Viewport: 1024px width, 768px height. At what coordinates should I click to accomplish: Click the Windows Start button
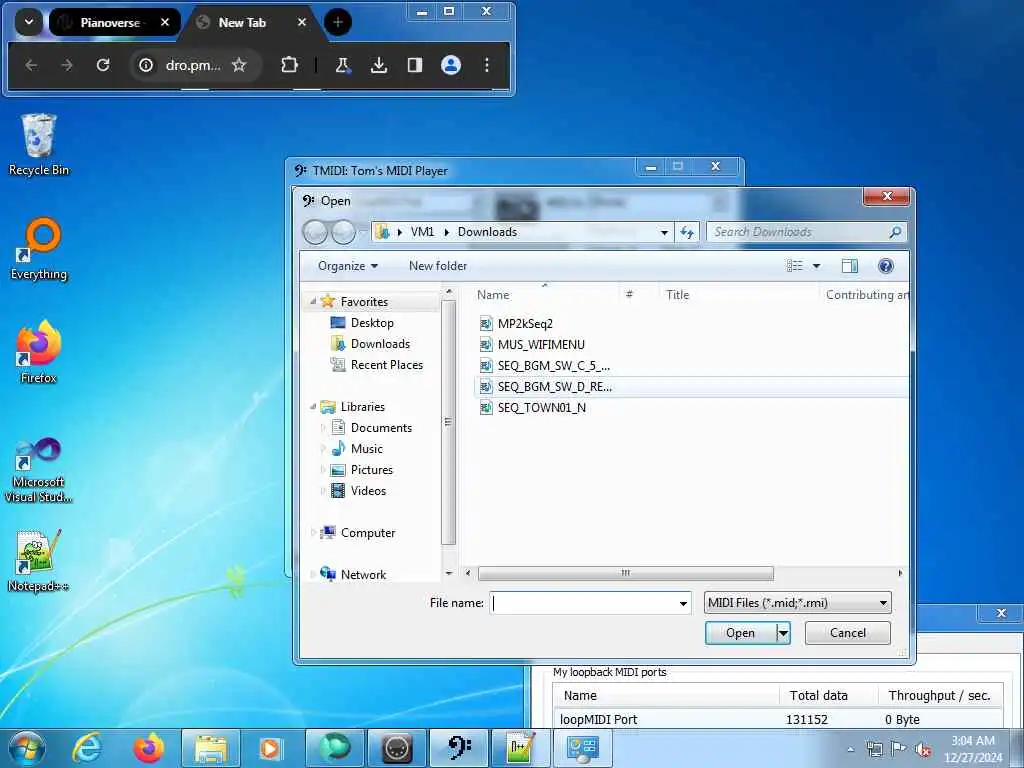click(x=27, y=748)
